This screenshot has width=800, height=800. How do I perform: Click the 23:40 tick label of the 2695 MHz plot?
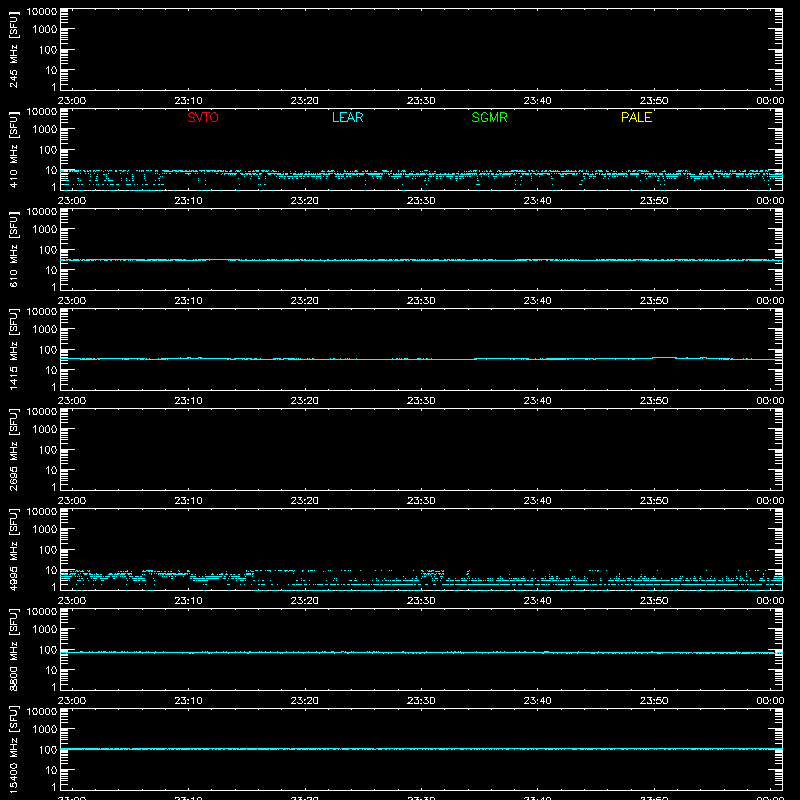[537, 501]
